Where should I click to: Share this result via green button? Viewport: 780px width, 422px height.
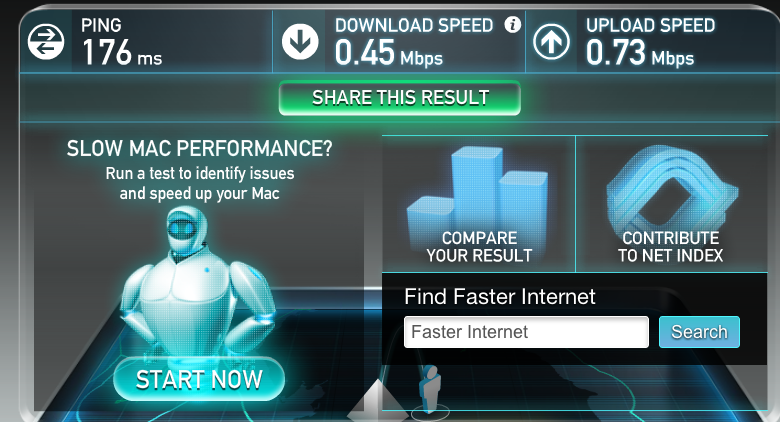coord(399,98)
